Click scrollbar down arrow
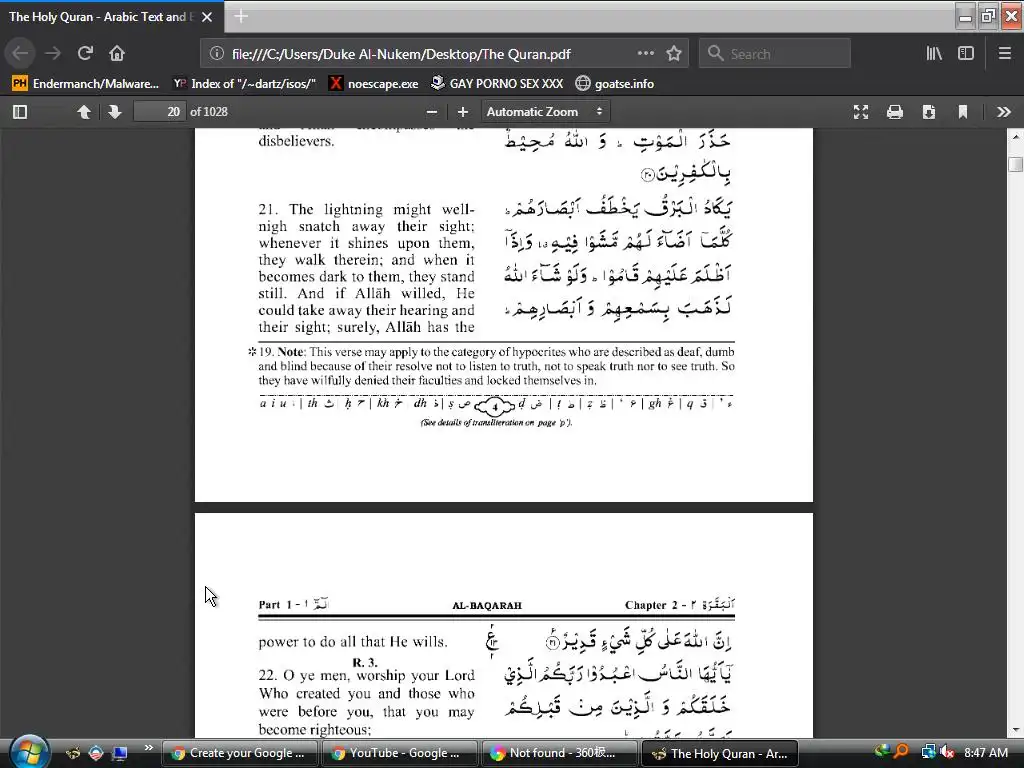 tap(1016, 730)
